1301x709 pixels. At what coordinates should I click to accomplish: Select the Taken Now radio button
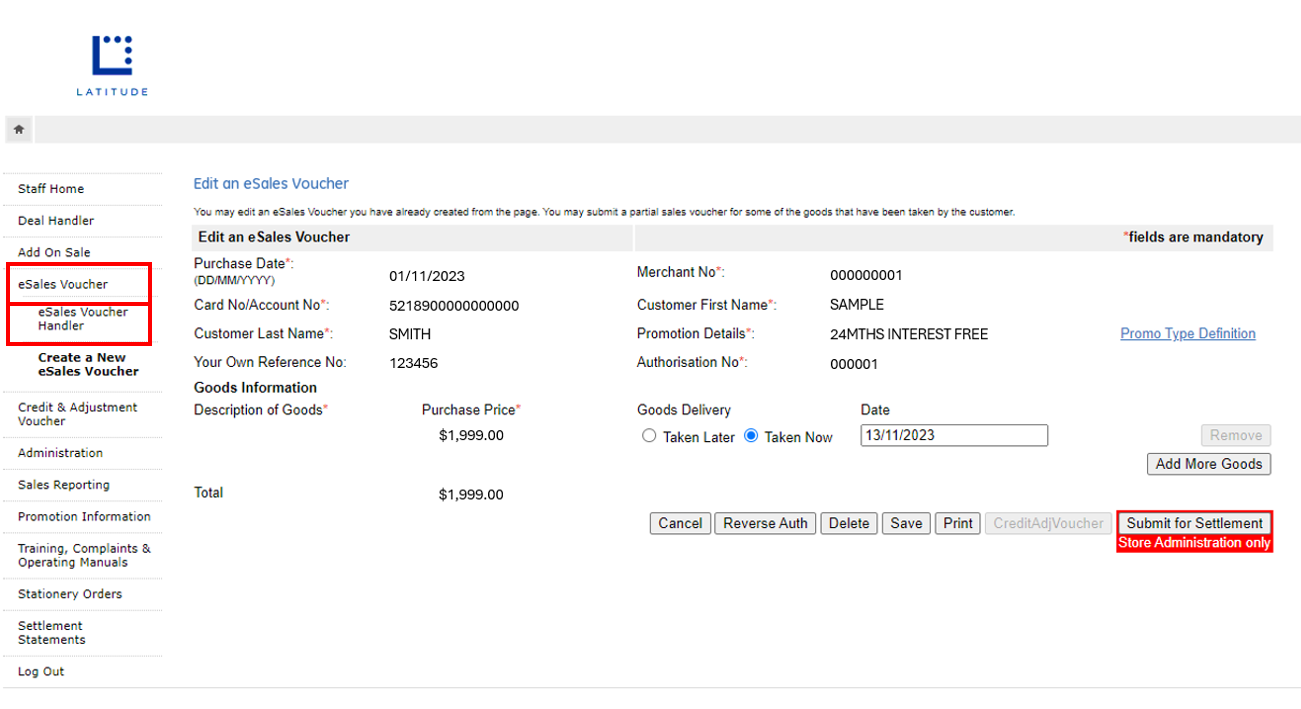coord(751,436)
